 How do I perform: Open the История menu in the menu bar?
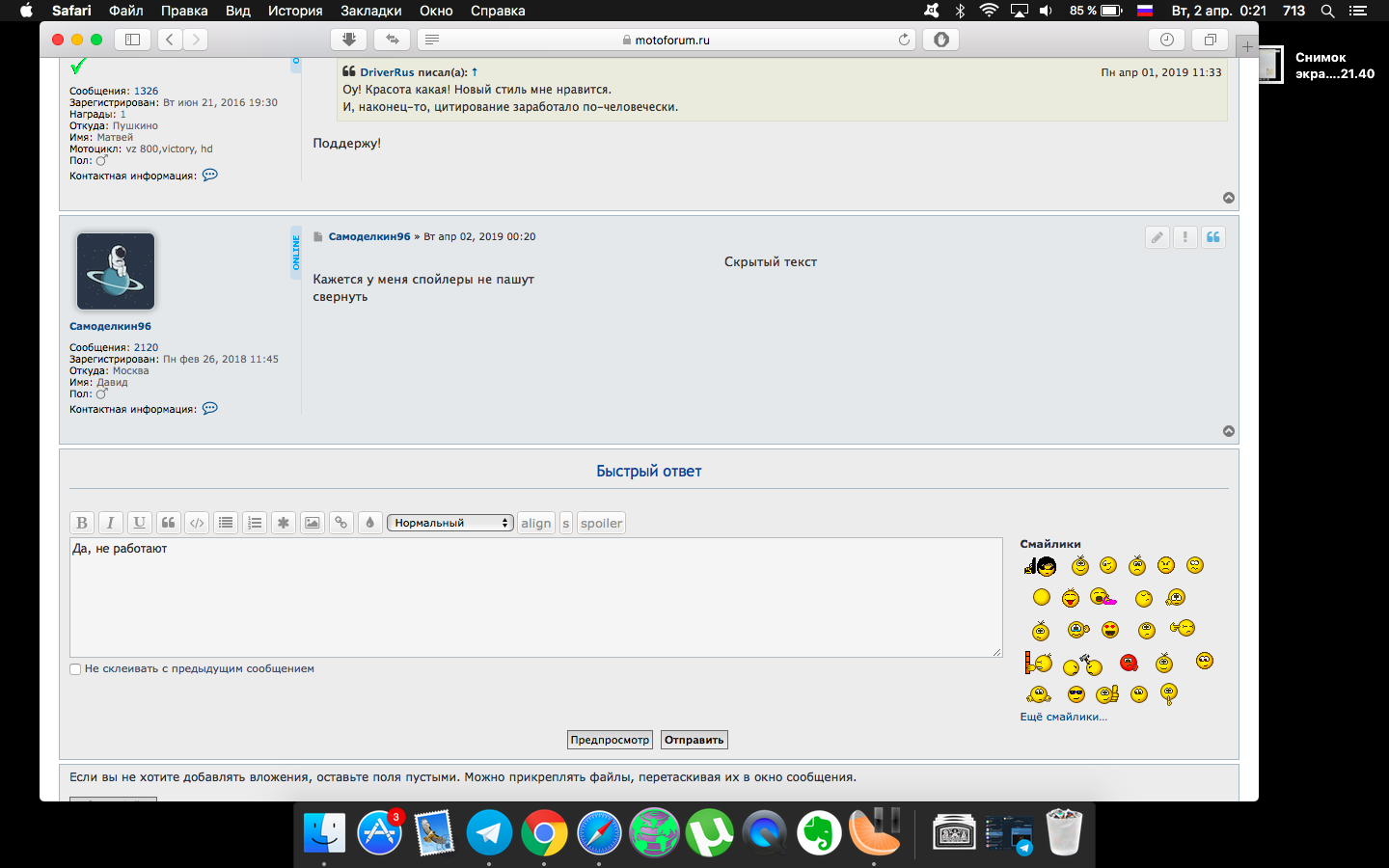295,11
